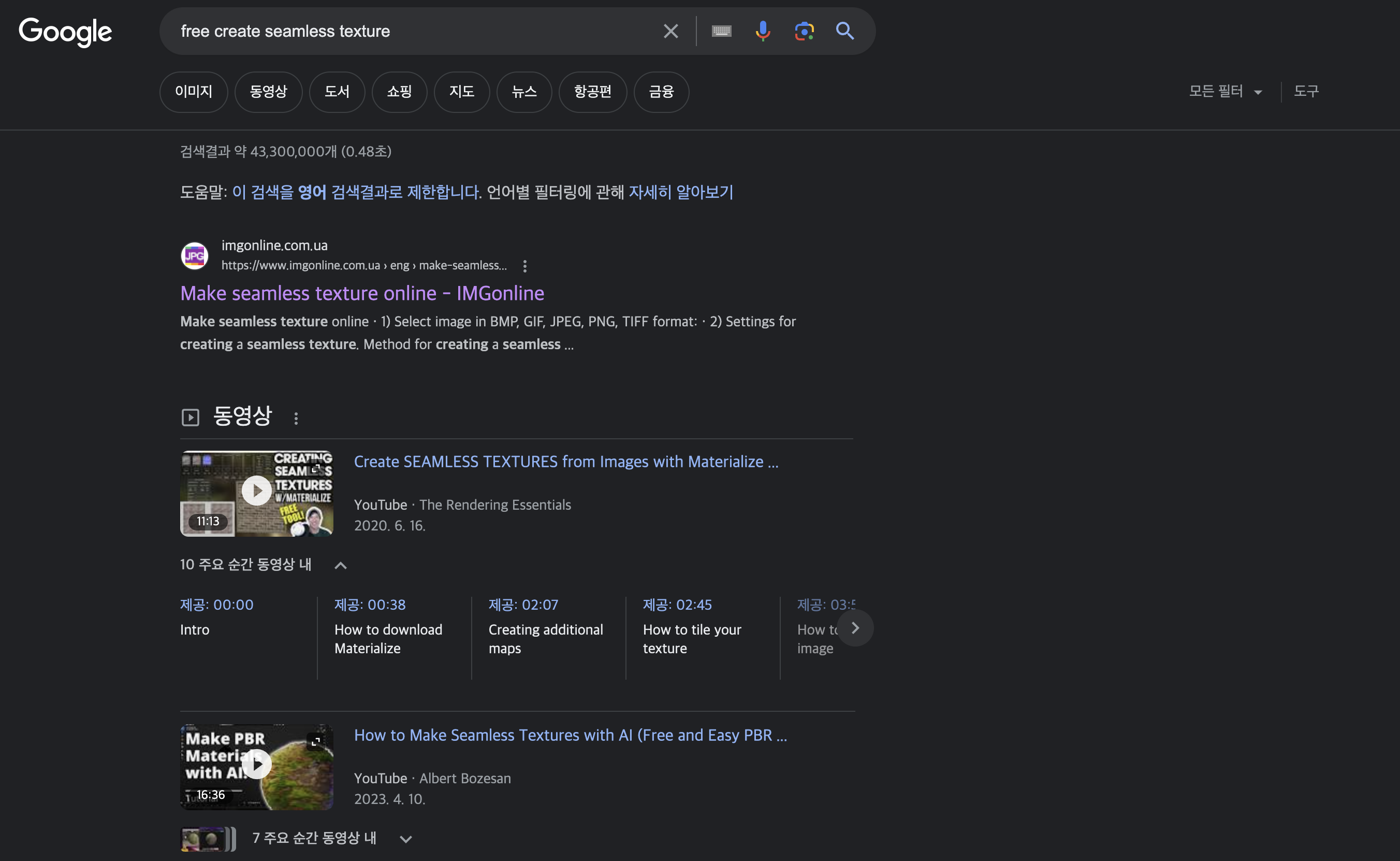
Task: Collapse the 10 주요 순간 key moments
Action: [340, 566]
